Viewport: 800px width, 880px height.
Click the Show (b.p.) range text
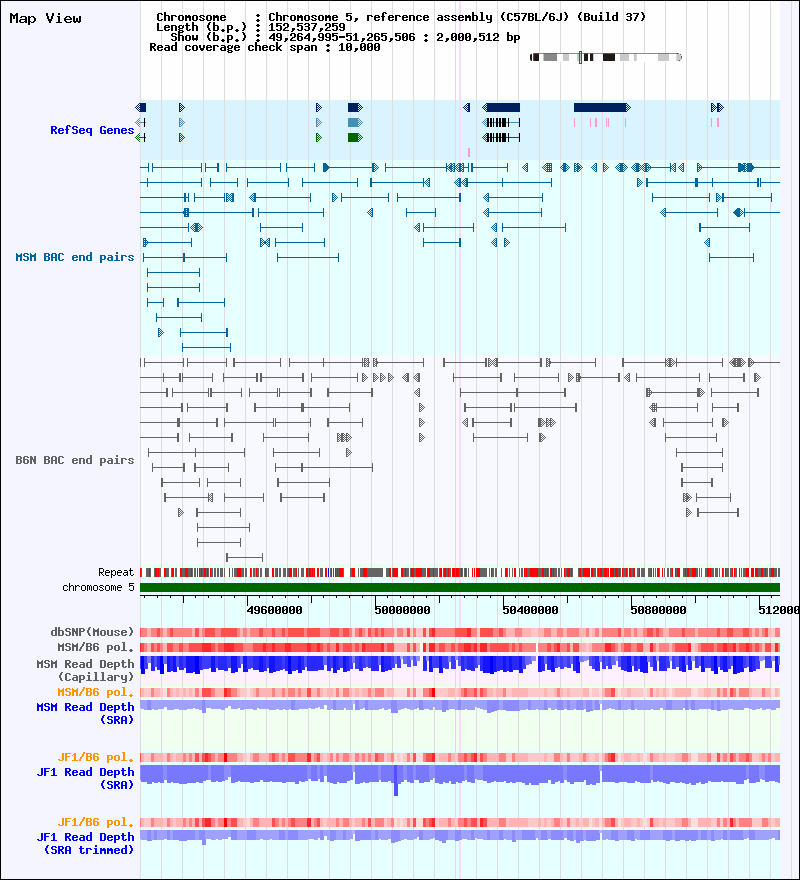click(x=345, y=37)
